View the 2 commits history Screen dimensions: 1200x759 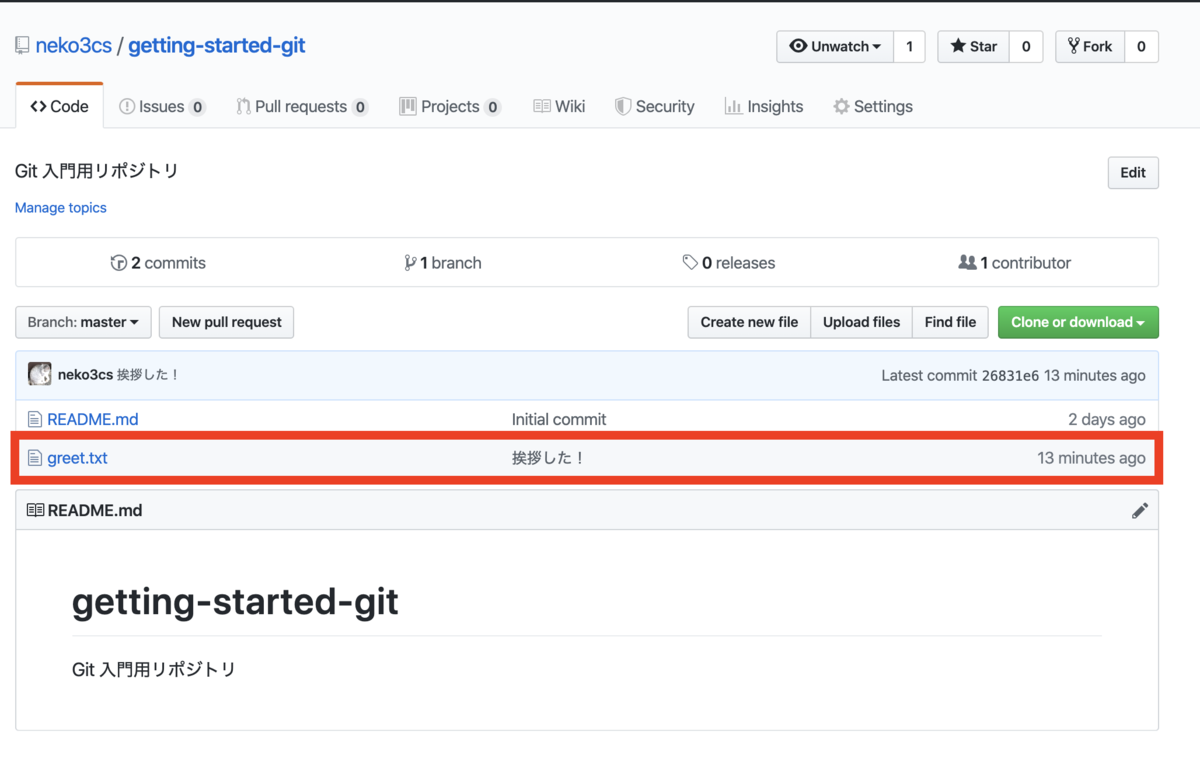pyautogui.click(x=158, y=263)
